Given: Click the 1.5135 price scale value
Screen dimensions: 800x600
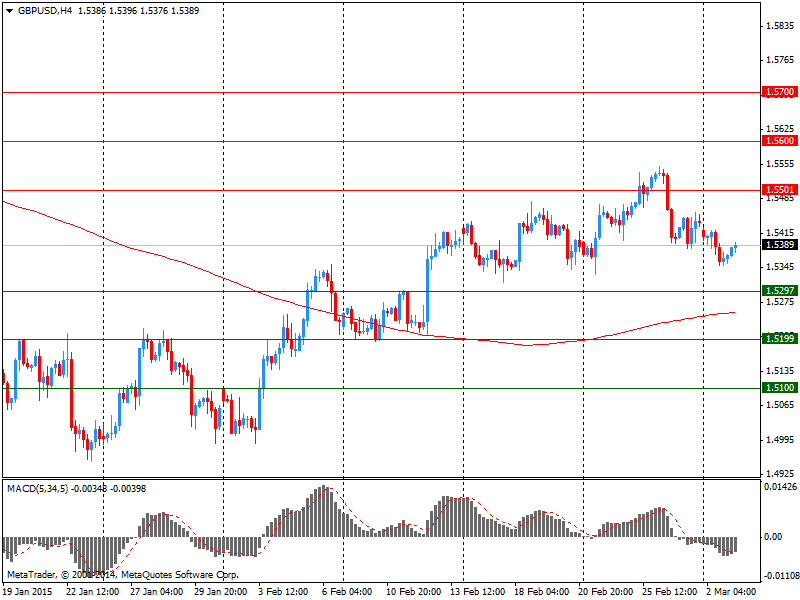Looking at the screenshot, I should 780,371.
